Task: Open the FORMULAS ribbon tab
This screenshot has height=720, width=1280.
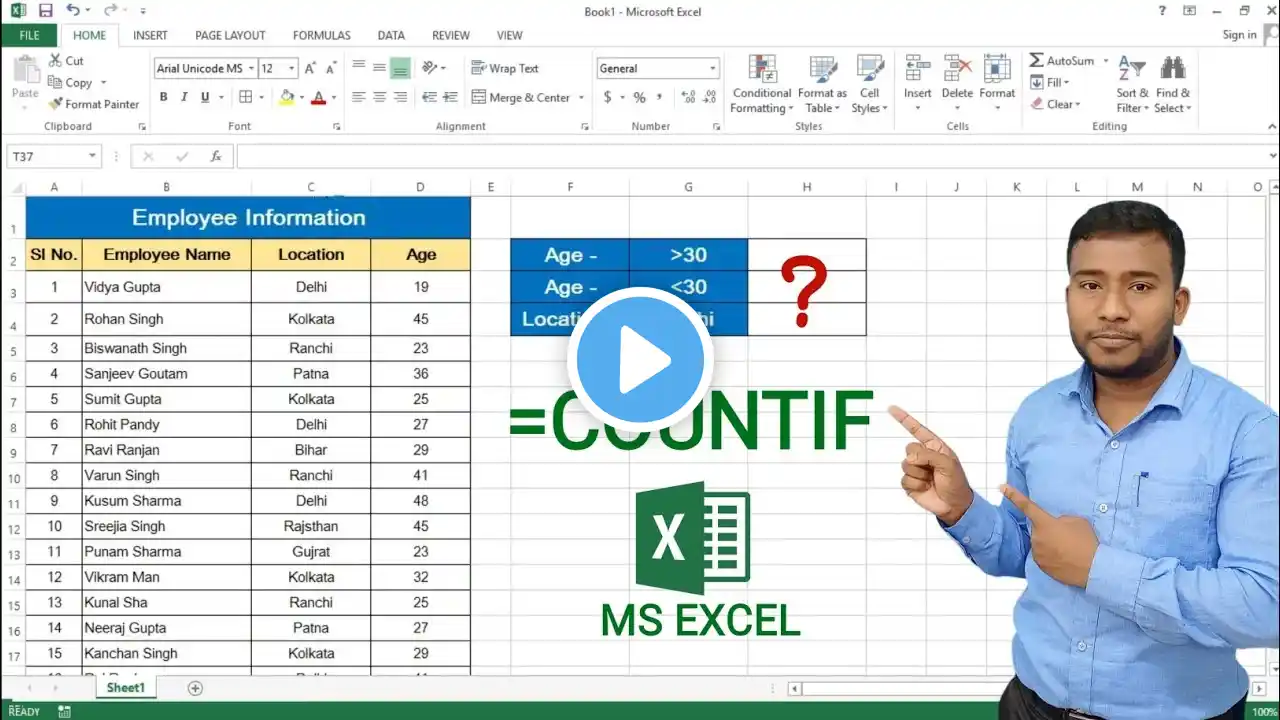Action: (321, 35)
